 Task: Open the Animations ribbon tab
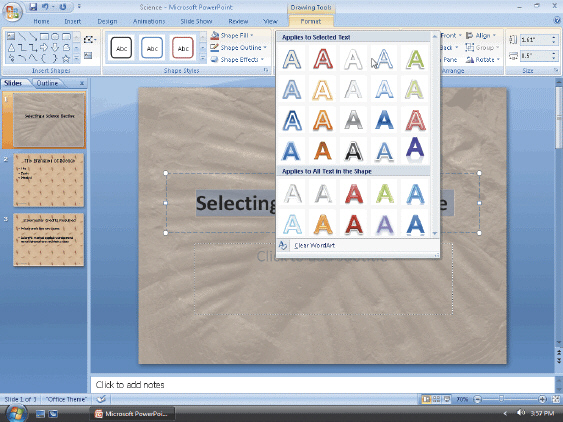149,22
